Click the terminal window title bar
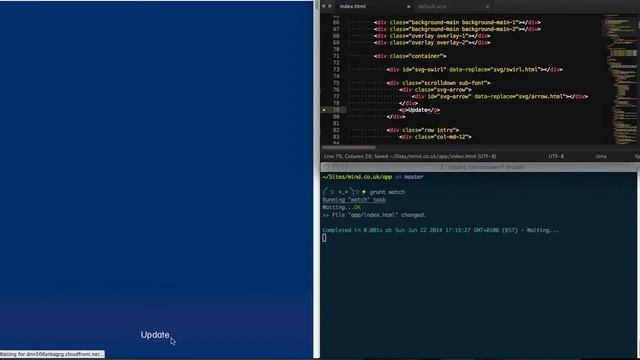Screen dimensions: 640x360 480,167
